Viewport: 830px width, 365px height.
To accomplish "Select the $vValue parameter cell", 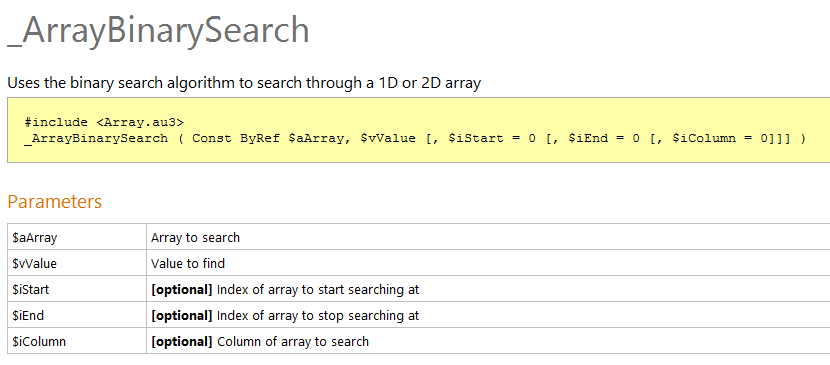I will (77, 262).
